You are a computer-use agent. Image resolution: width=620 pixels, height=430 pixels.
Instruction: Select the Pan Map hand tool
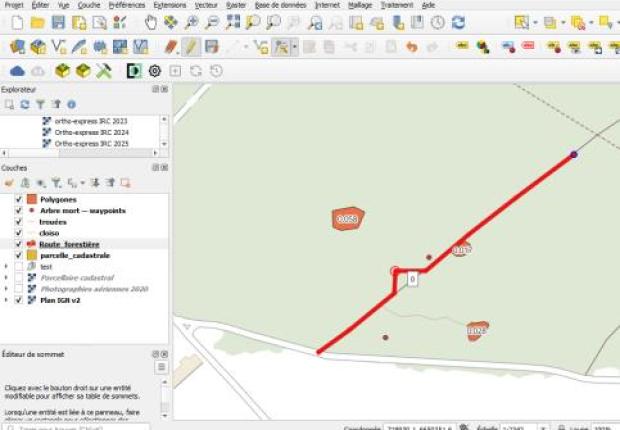tap(151, 23)
